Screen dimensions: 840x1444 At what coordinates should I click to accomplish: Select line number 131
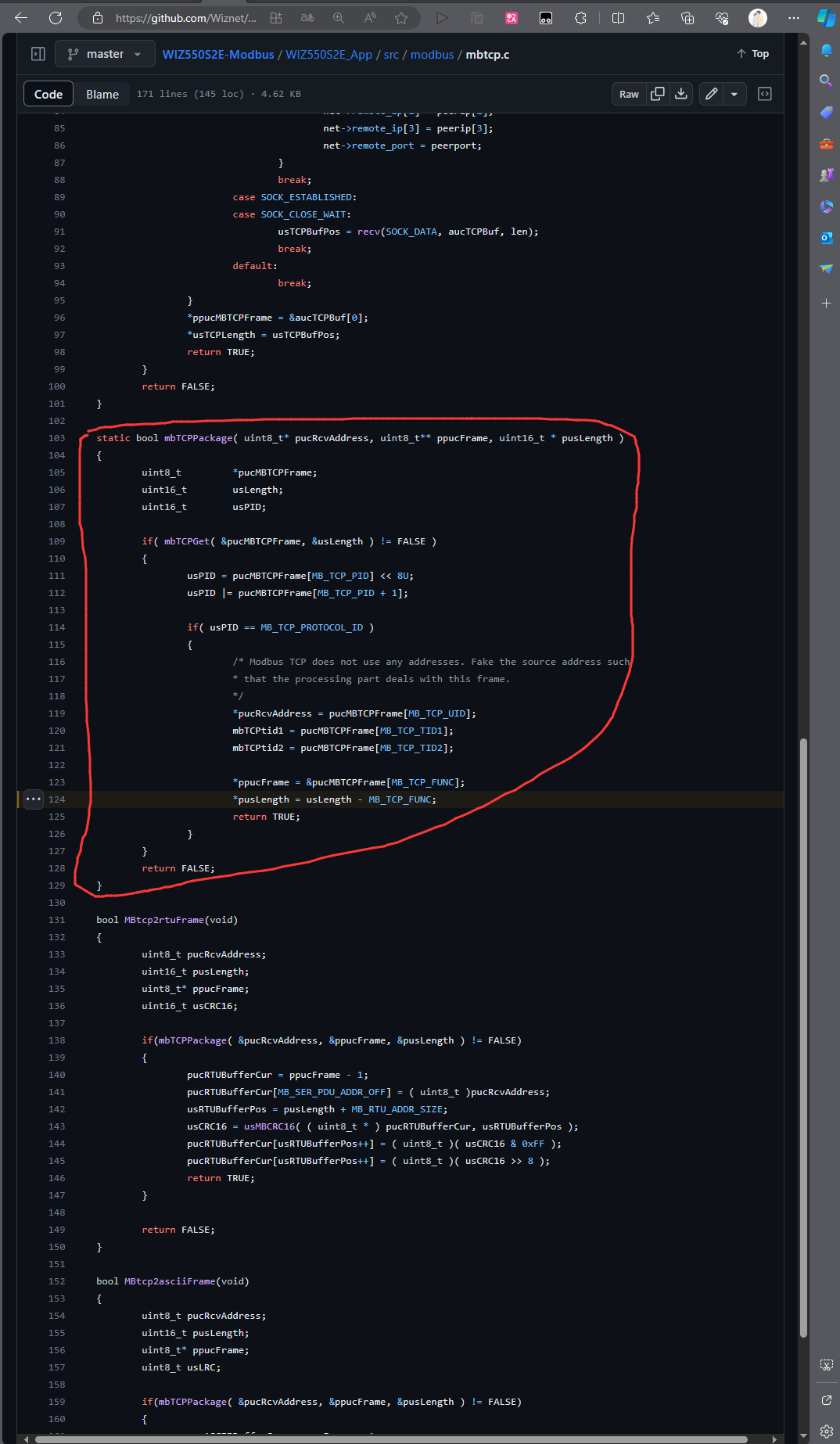[57, 920]
